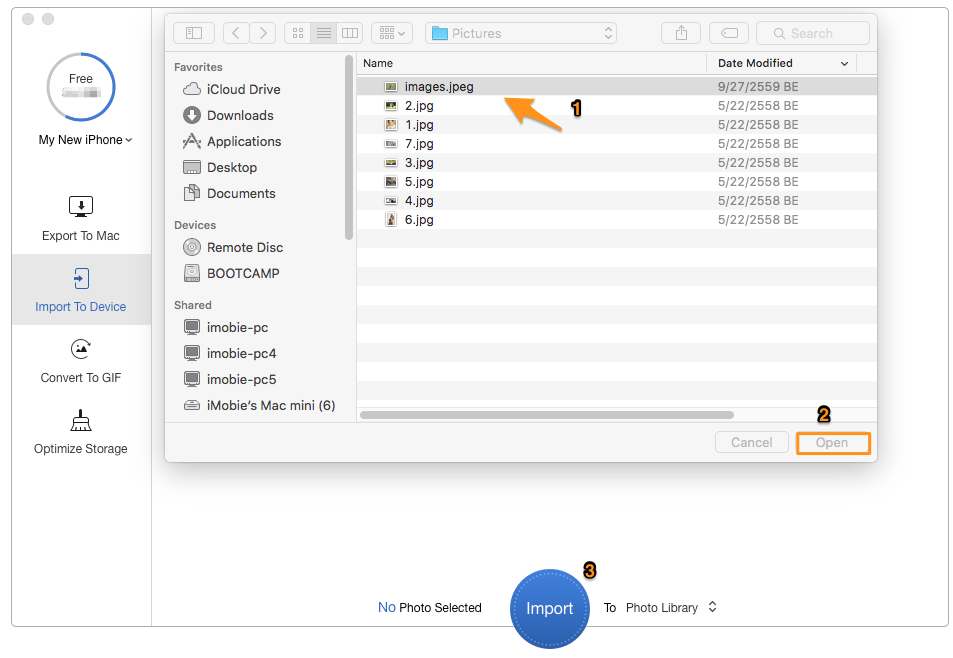Click the Cancel button
Screen dimensions: 953x658
751,442
